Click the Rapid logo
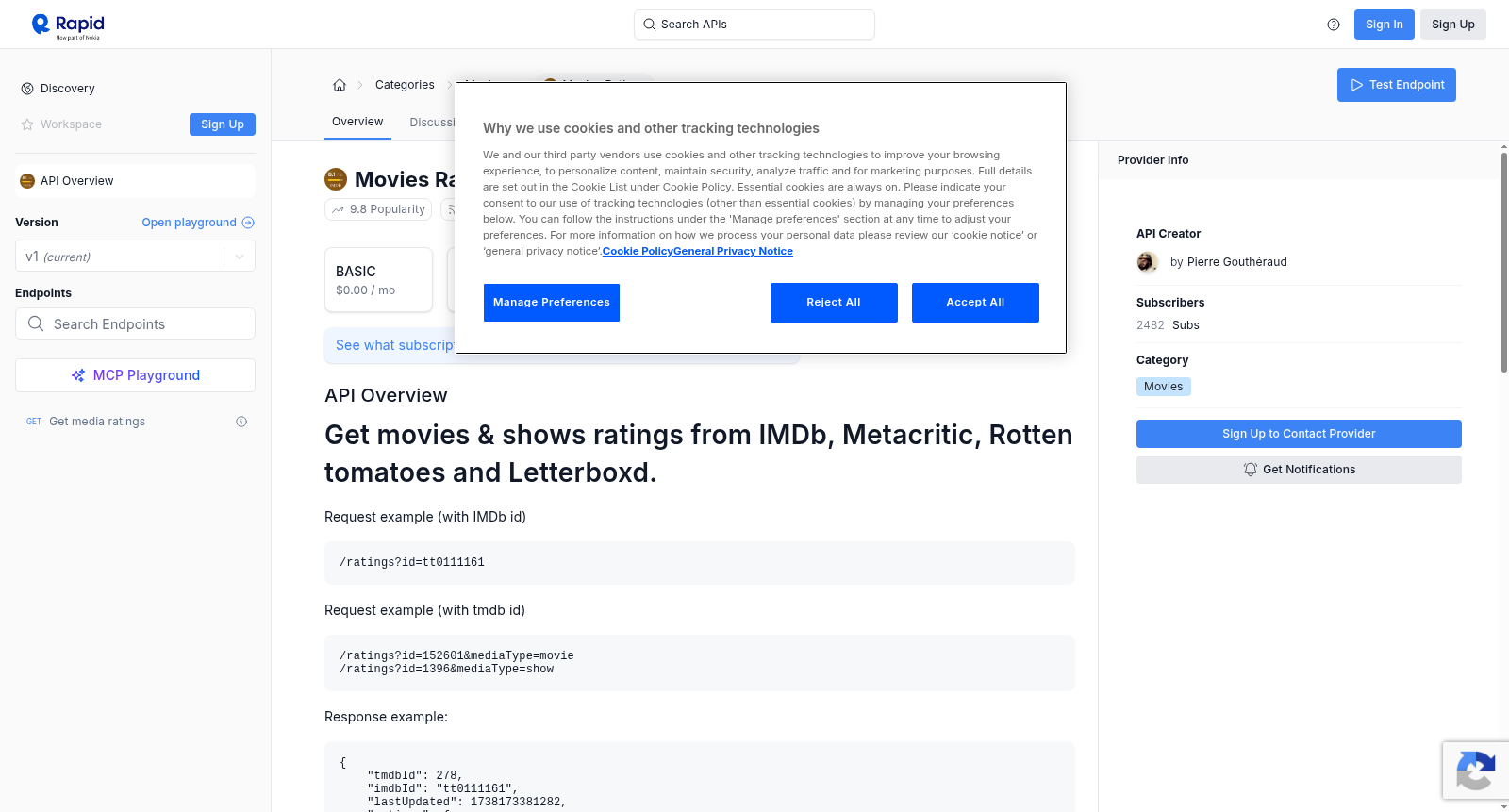1509x812 pixels. [68, 25]
